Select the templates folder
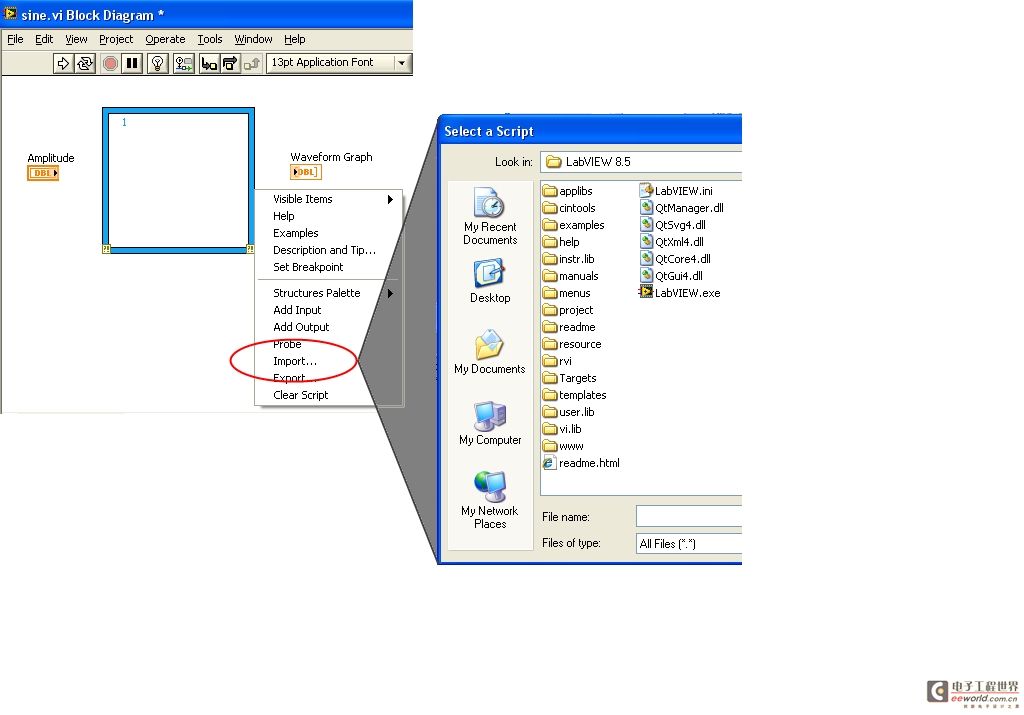This screenshot has width=1024, height=715. [575, 395]
